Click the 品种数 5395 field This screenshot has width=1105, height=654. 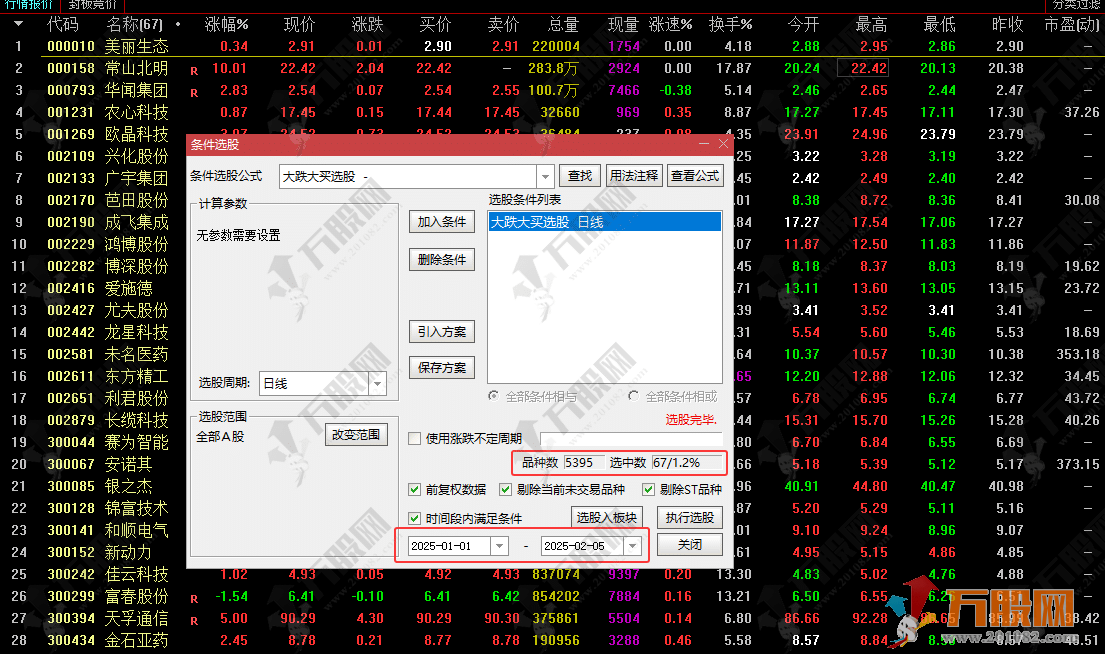click(584, 462)
